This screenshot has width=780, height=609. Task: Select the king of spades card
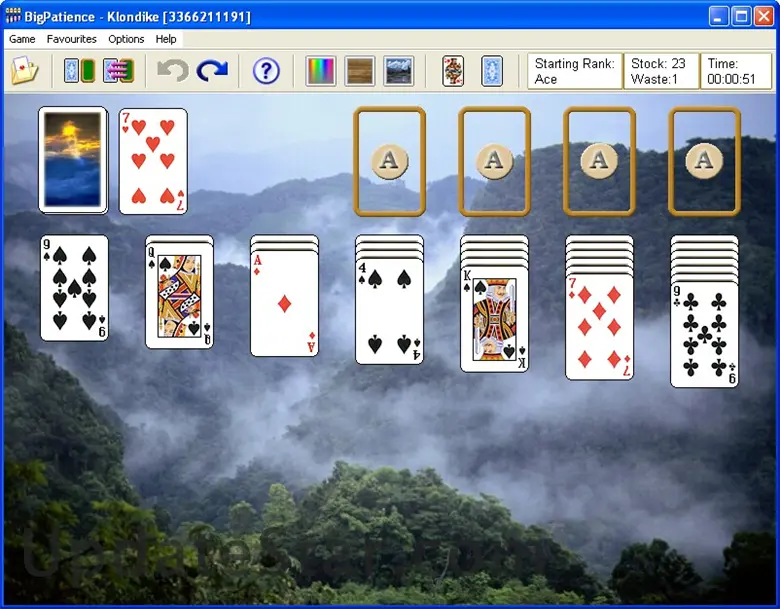point(494,320)
